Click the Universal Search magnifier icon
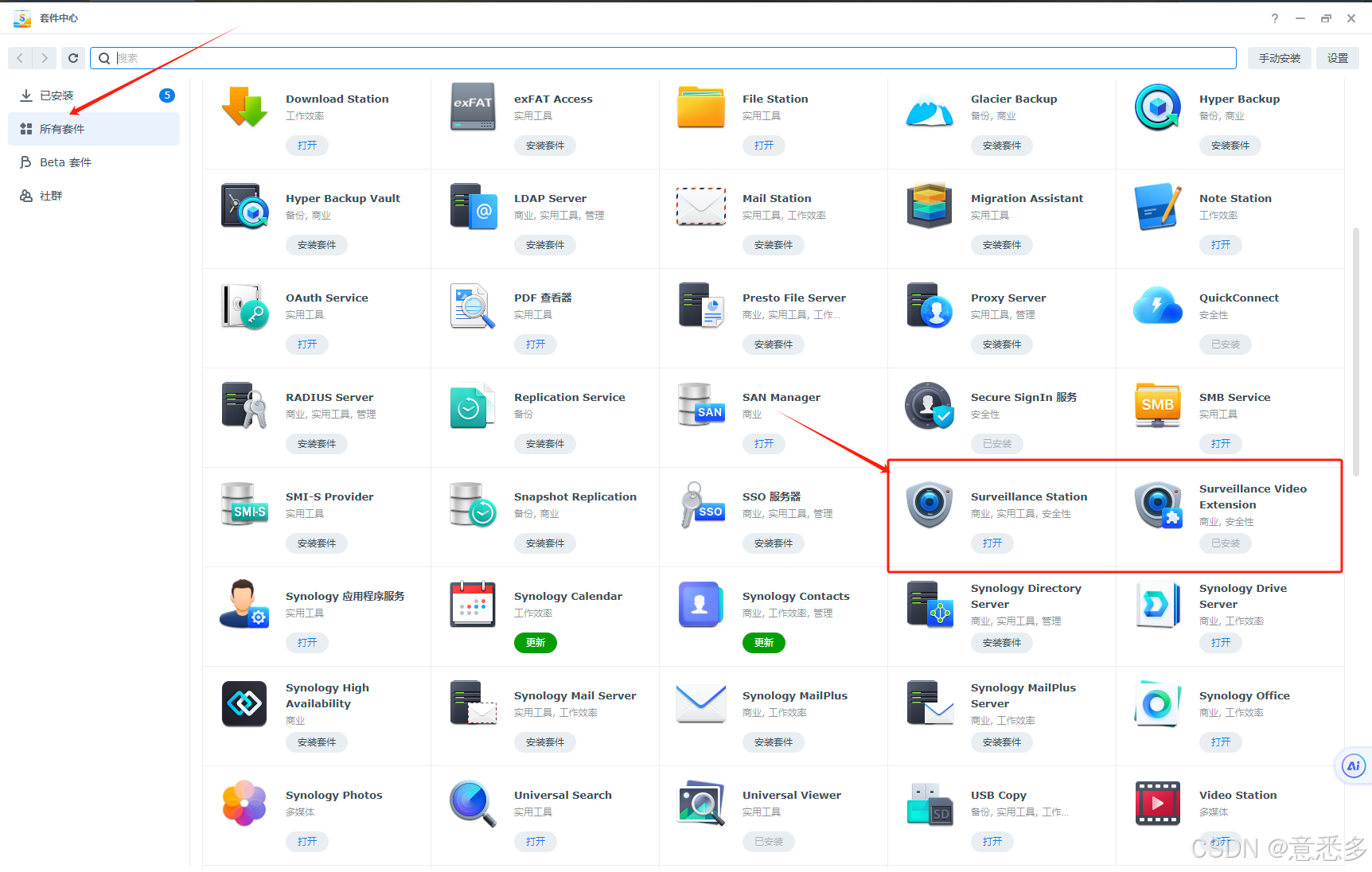 tap(473, 804)
